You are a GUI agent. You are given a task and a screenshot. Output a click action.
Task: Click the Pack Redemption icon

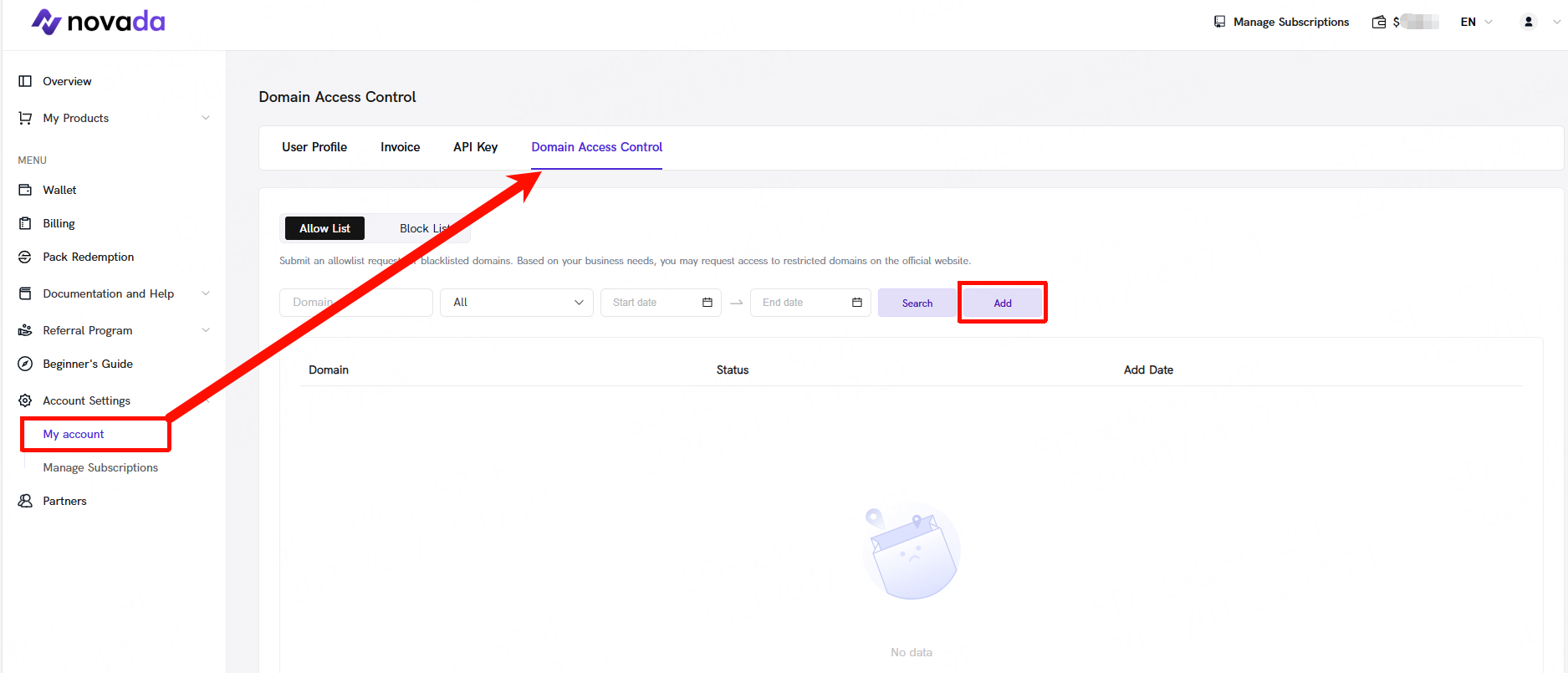25,257
